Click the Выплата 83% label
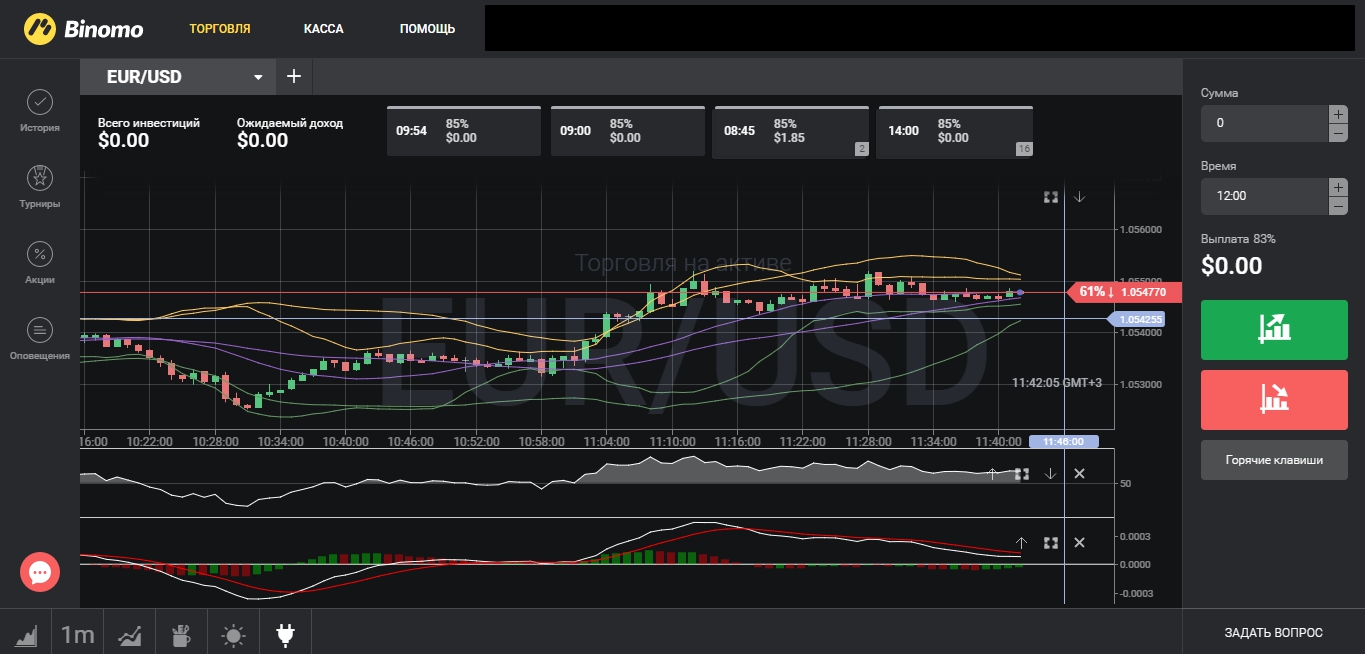The image size is (1365, 654). click(x=1238, y=239)
